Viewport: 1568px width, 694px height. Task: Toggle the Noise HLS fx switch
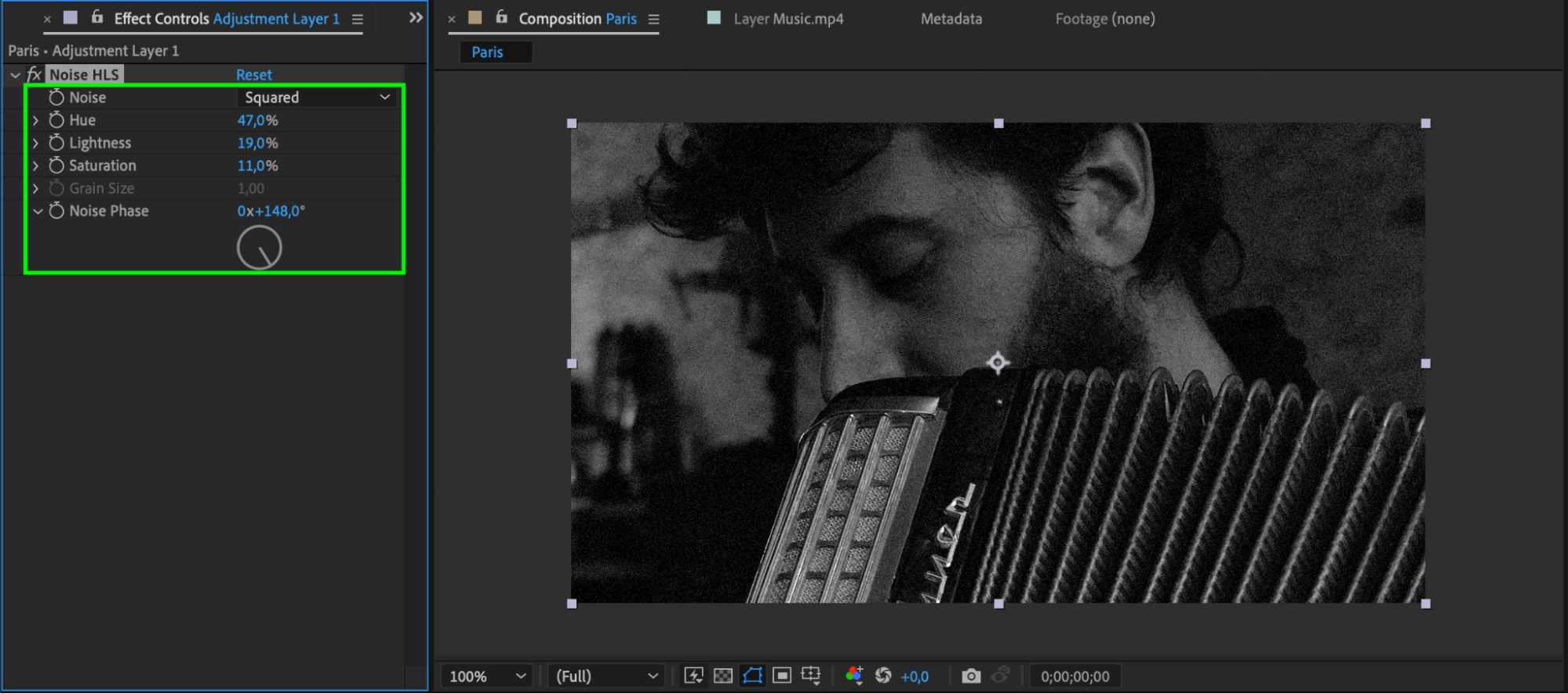tap(34, 74)
